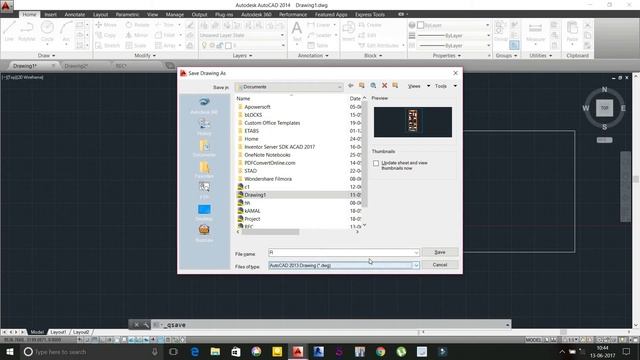The width and height of the screenshot is (640, 360).
Task: Switch to the Manage ribbon tab
Action: click(174, 14)
